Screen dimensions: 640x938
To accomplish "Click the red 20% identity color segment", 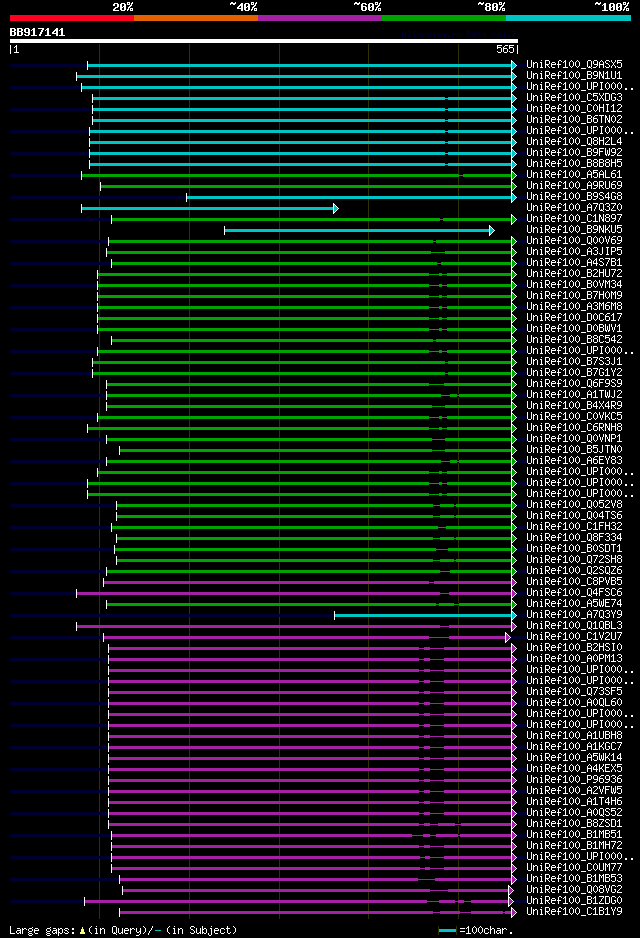I will coord(72,18).
